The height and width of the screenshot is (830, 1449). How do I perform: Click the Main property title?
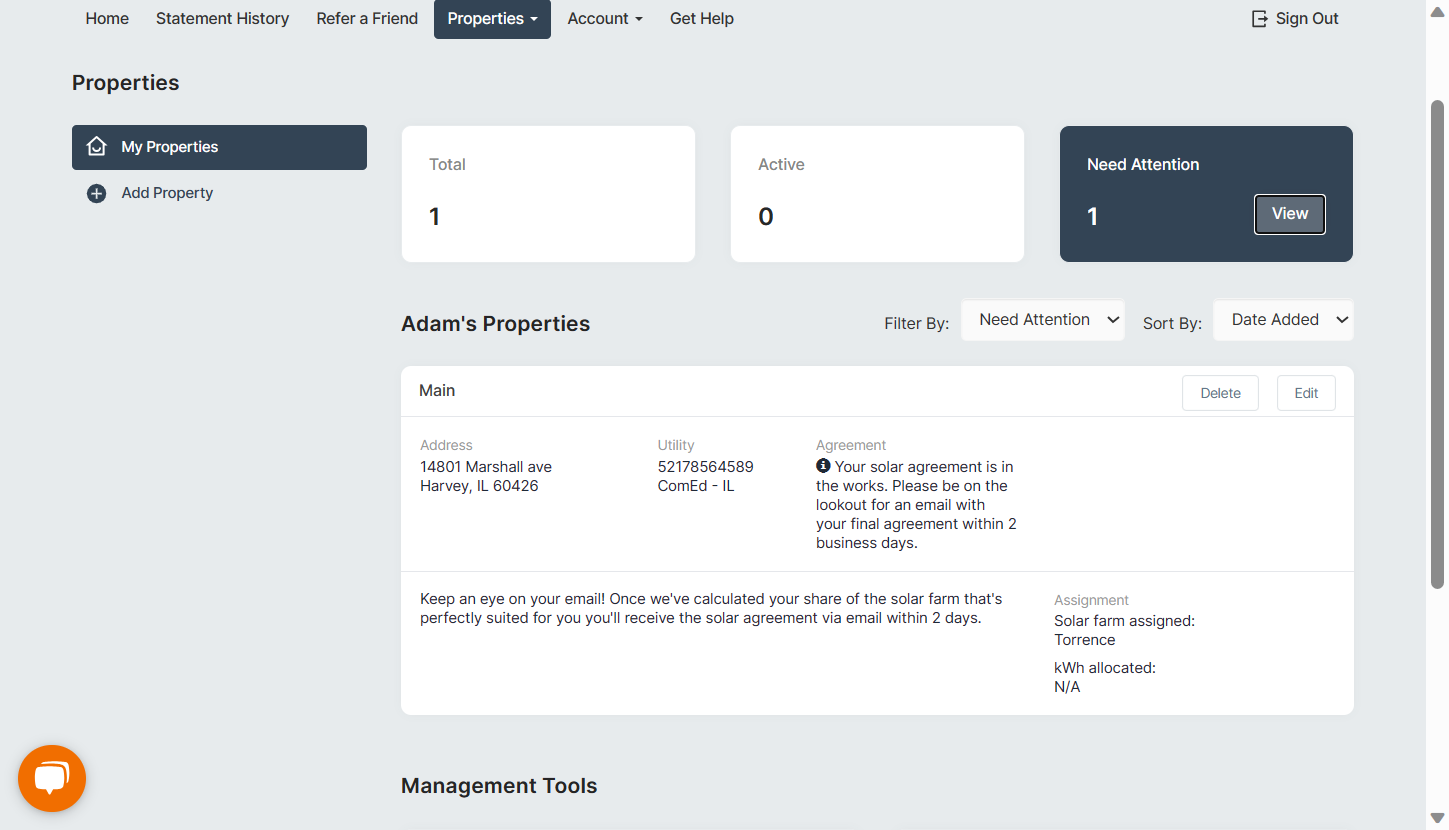point(437,391)
